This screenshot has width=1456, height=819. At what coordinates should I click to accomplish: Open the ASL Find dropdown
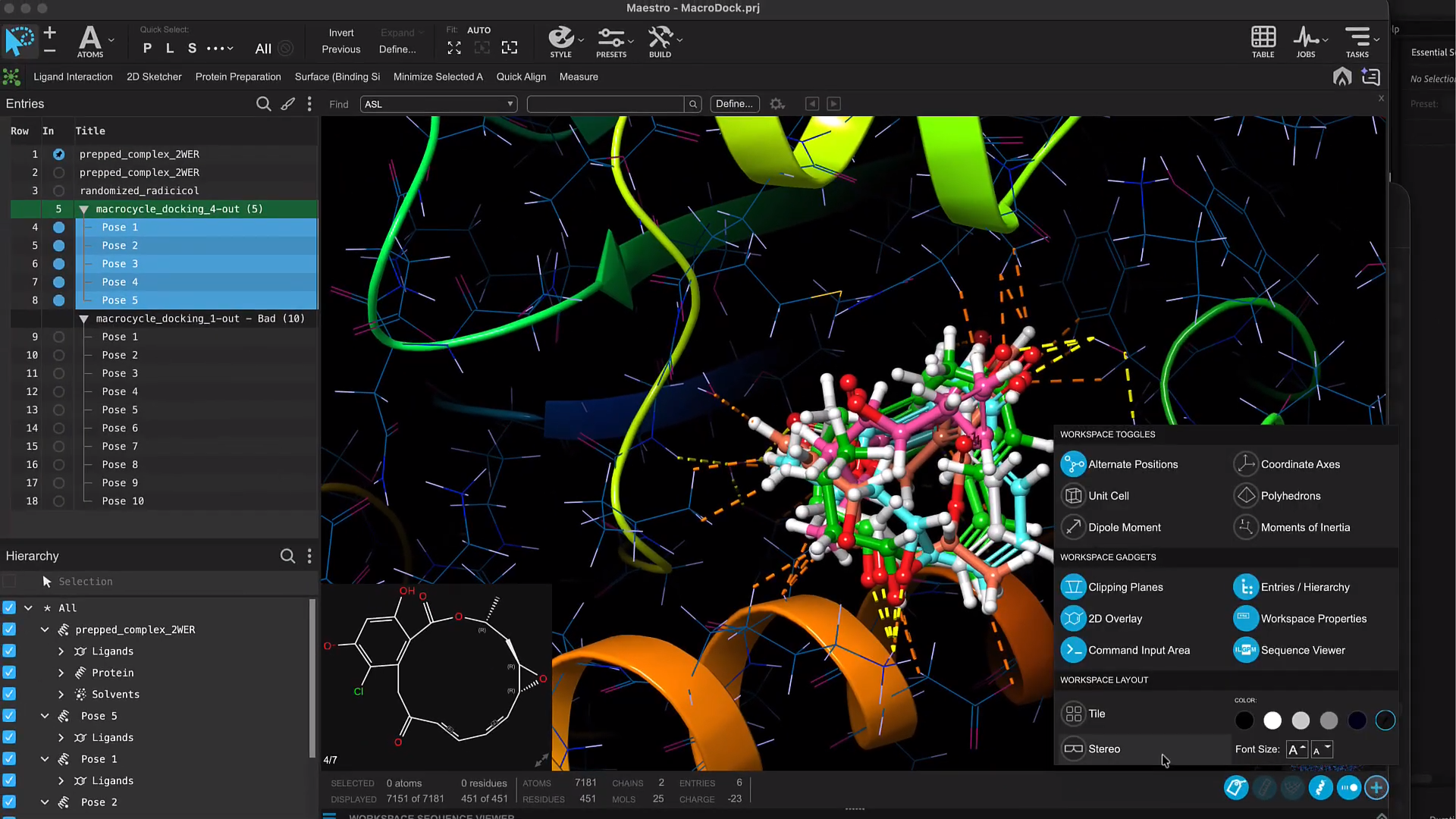click(x=439, y=104)
